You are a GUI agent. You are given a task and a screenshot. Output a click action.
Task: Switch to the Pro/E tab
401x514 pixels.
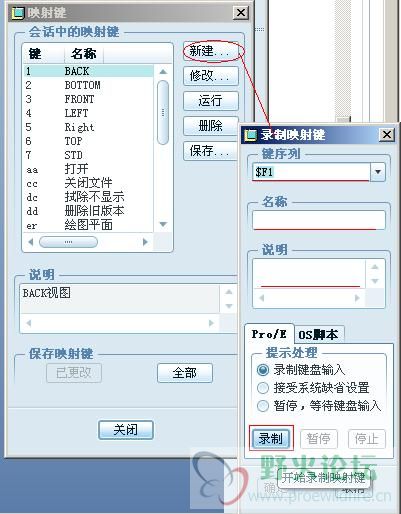pos(269,334)
